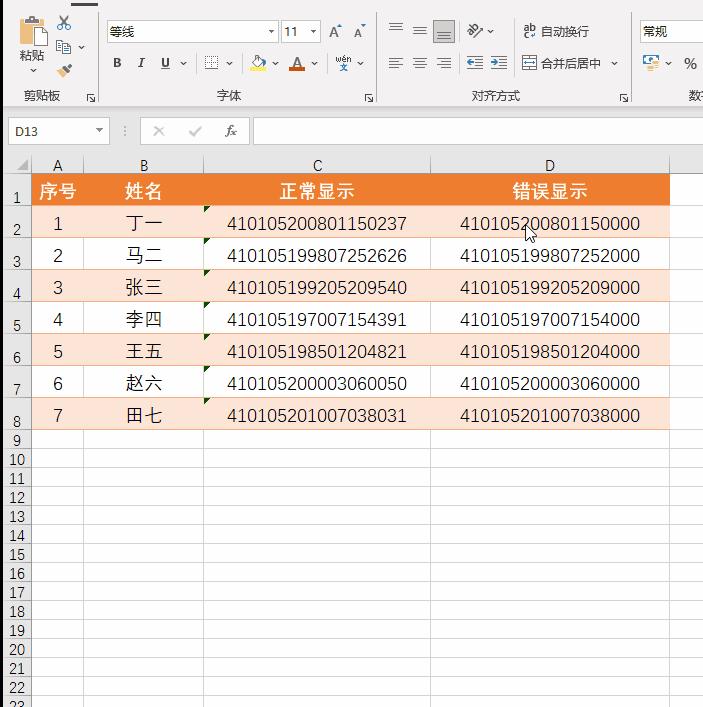Click 合并后居中 merge and center

coord(561,63)
